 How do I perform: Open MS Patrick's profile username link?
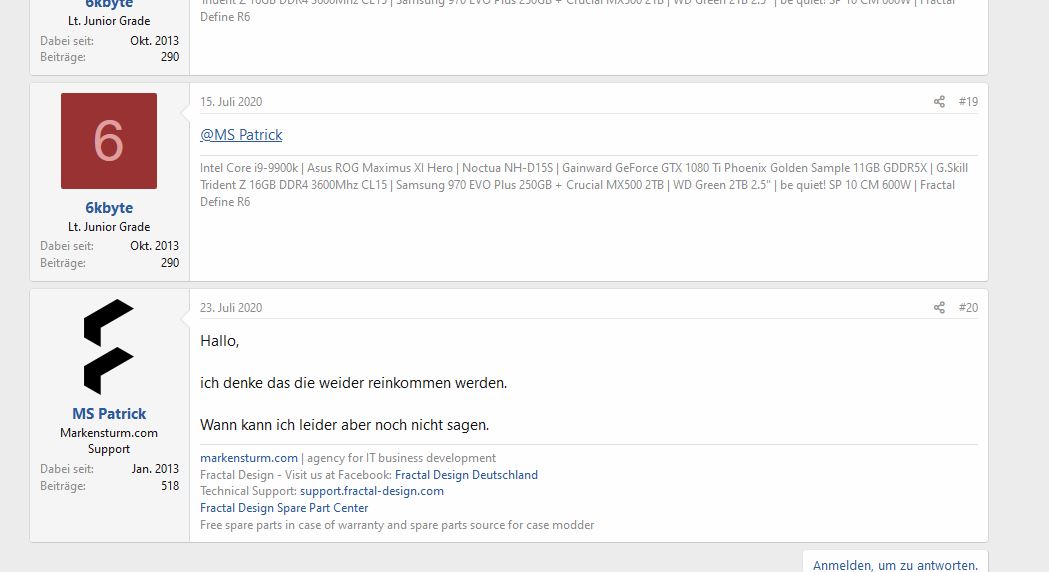point(109,414)
